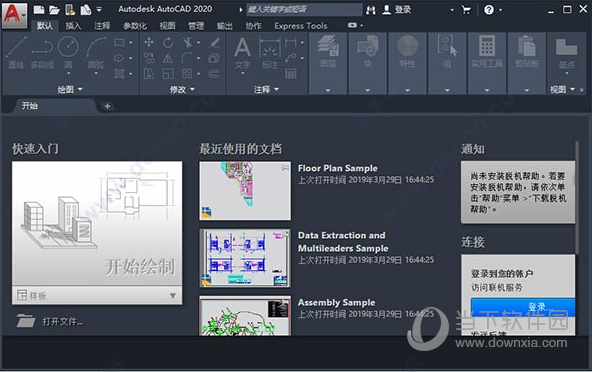
Task: Open the AutoCAD application menu (red A)
Action: coord(14,16)
